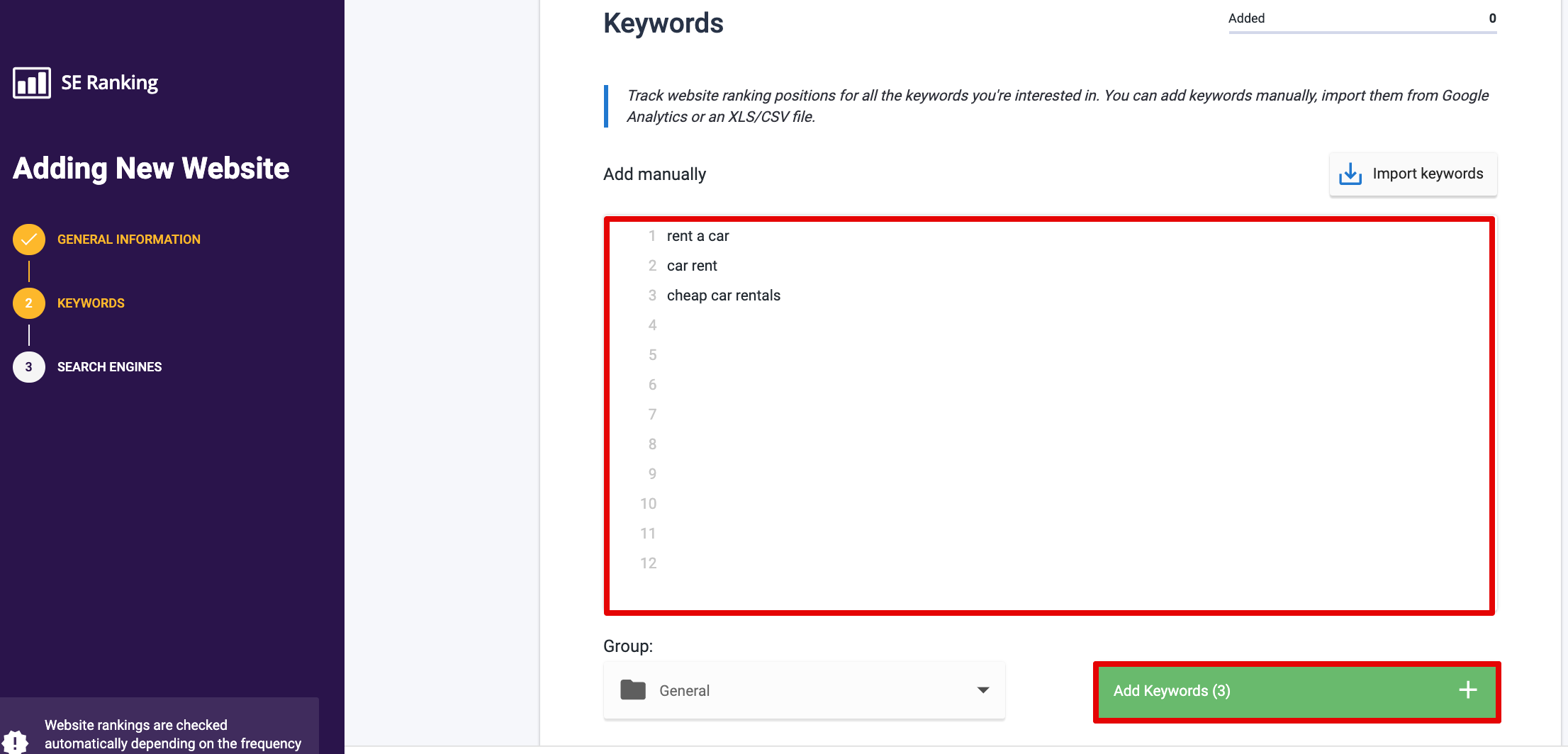Click the warning badge icon in notice
Screen dimensions: 1568x754
pyautogui.click(x=15, y=741)
